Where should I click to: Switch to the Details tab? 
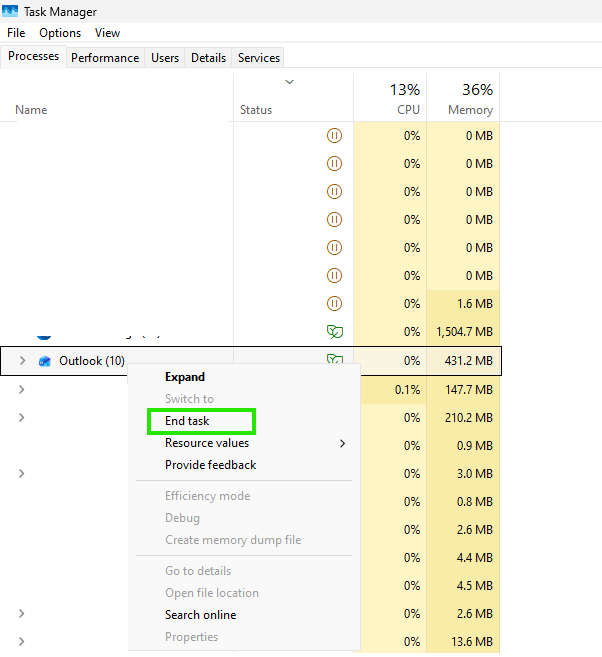pos(208,58)
